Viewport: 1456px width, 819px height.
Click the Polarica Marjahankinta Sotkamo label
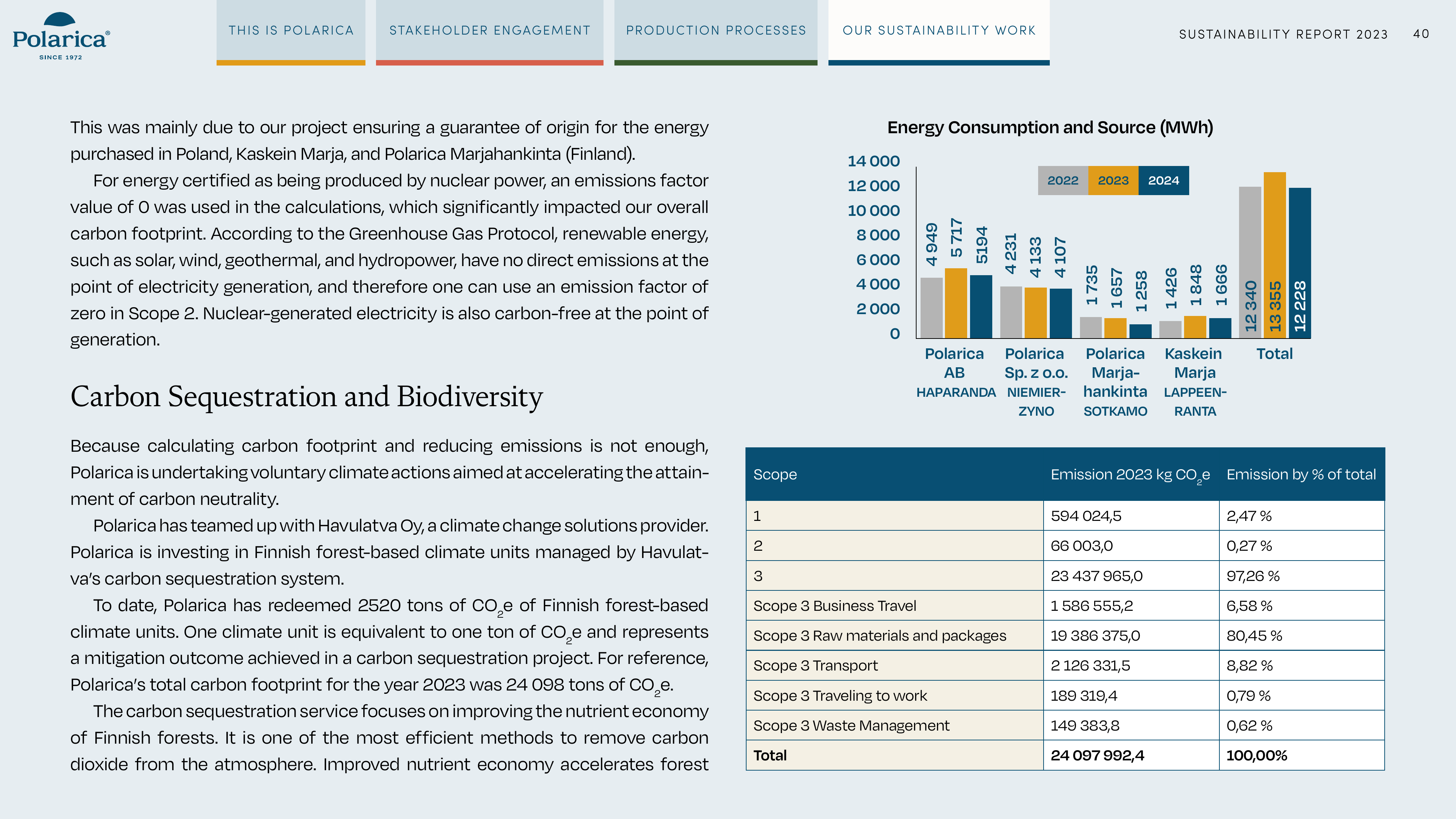1115,381
